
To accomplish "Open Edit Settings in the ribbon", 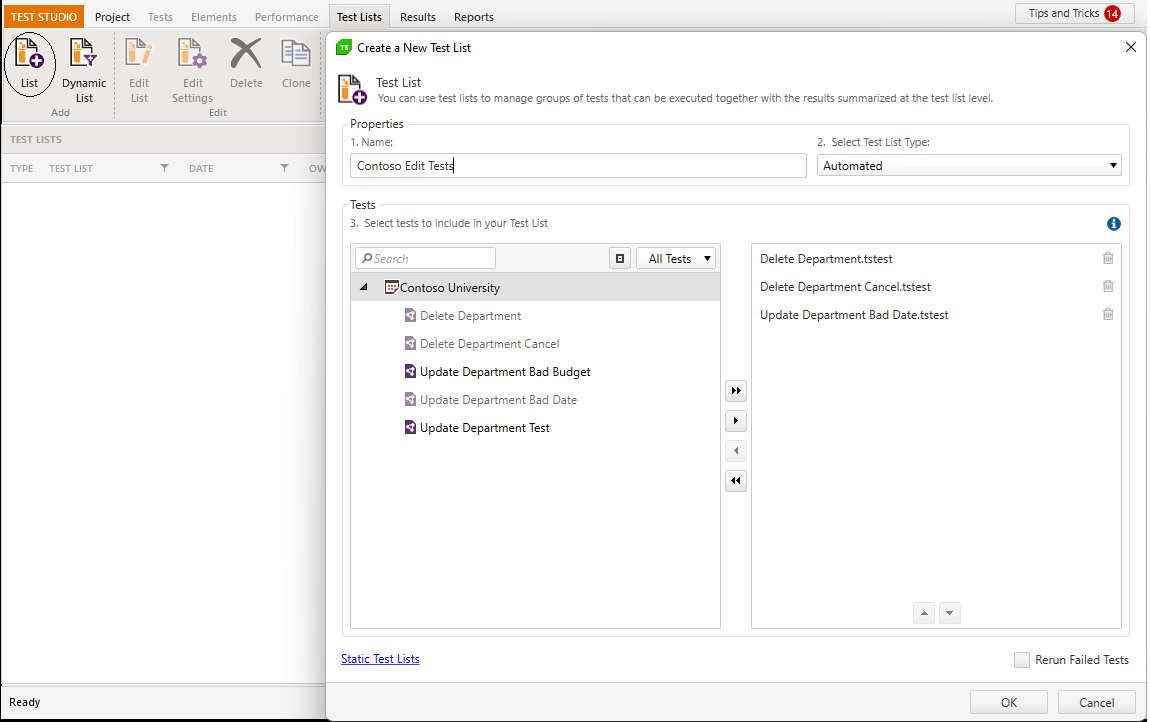I will coord(192,54).
